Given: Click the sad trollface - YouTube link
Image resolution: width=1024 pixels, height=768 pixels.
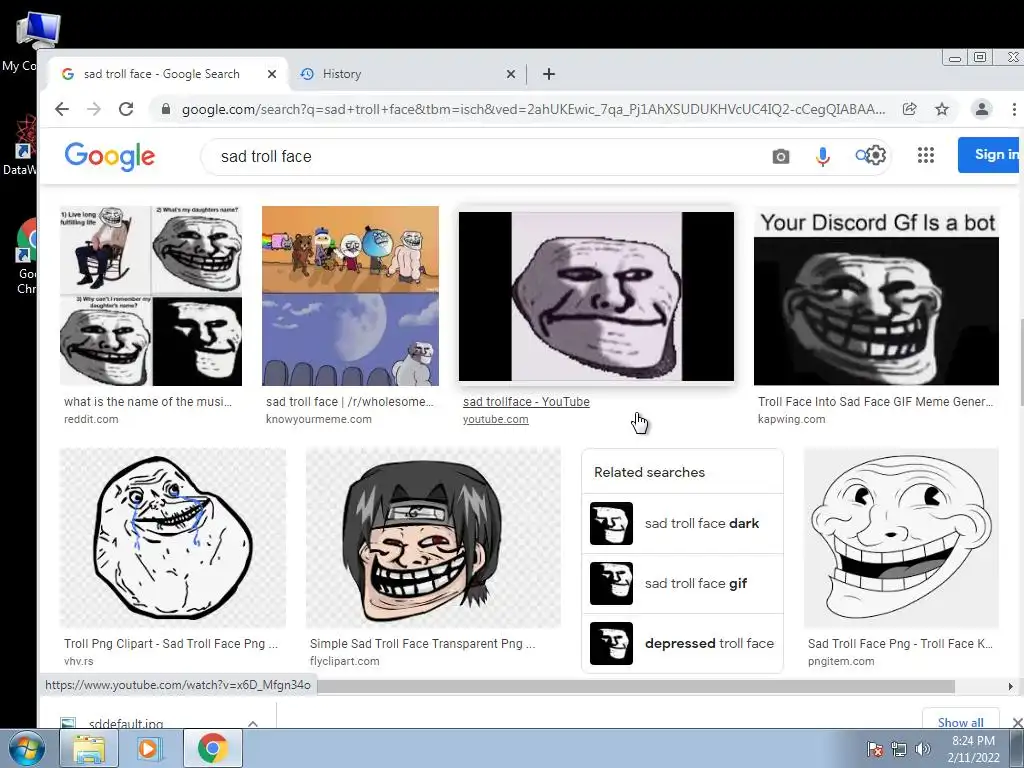Looking at the screenshot, I should [526, 402].
